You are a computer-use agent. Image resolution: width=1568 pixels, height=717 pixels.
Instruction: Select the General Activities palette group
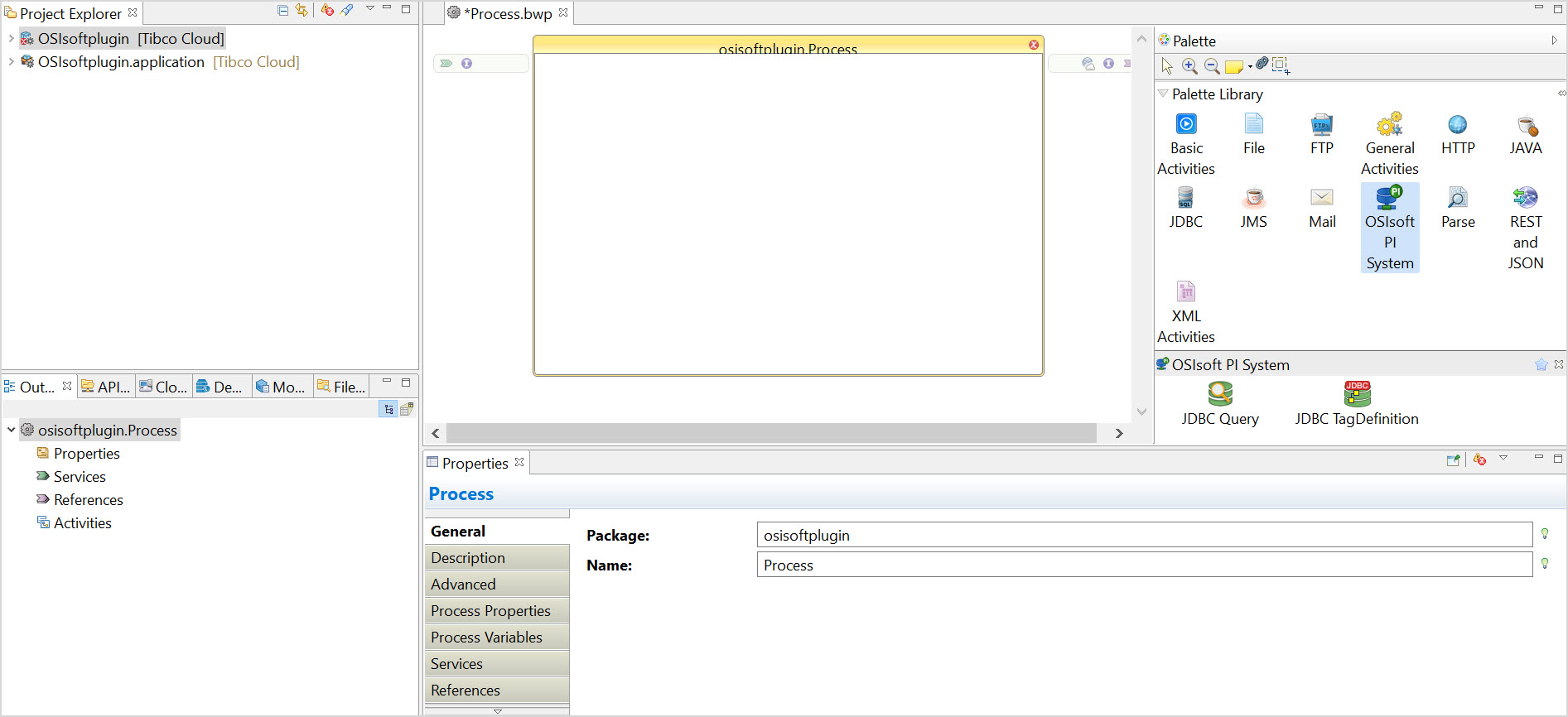(1390, 145)
